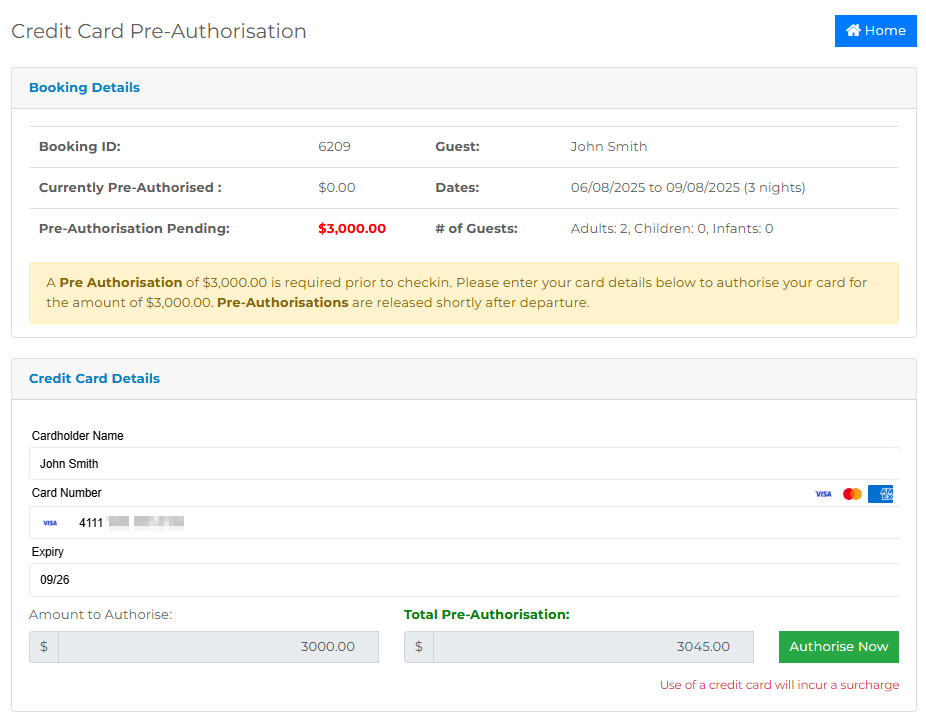The height and width of the screenshot is (715, 926).
Task: Click the house icon in Home button
Action: (853, 31)
